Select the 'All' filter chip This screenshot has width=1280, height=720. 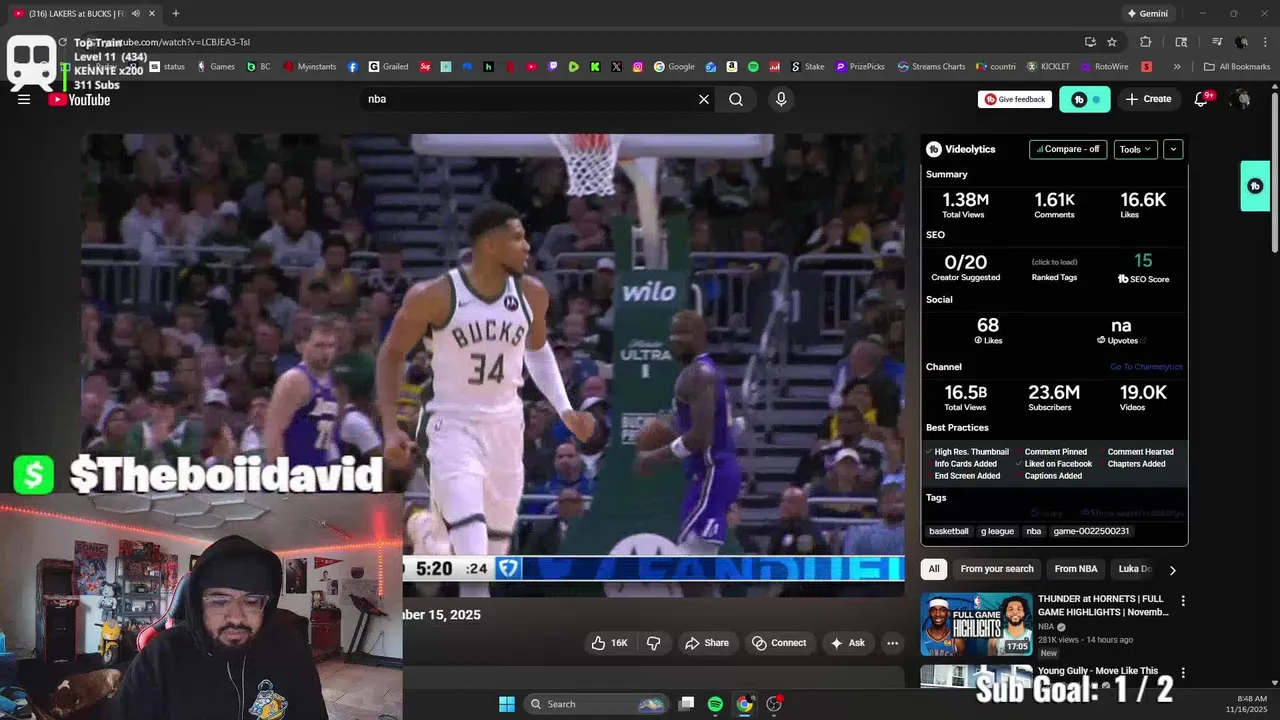coord(934,569)
